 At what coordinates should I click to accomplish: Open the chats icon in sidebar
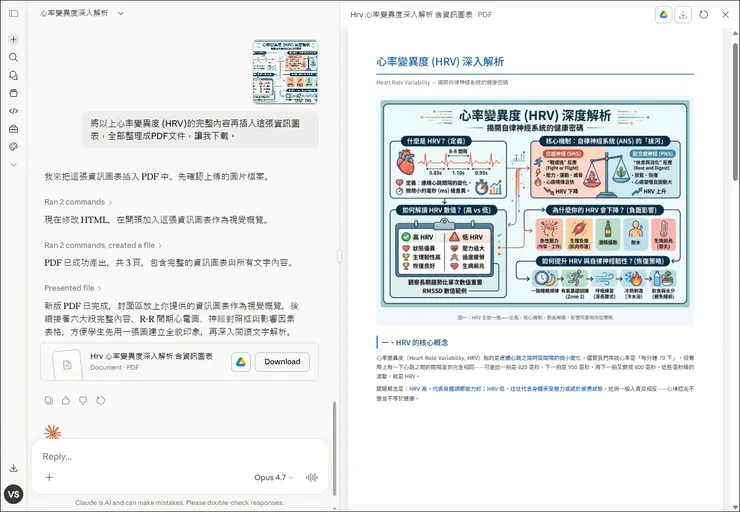[x=13, y=75]
